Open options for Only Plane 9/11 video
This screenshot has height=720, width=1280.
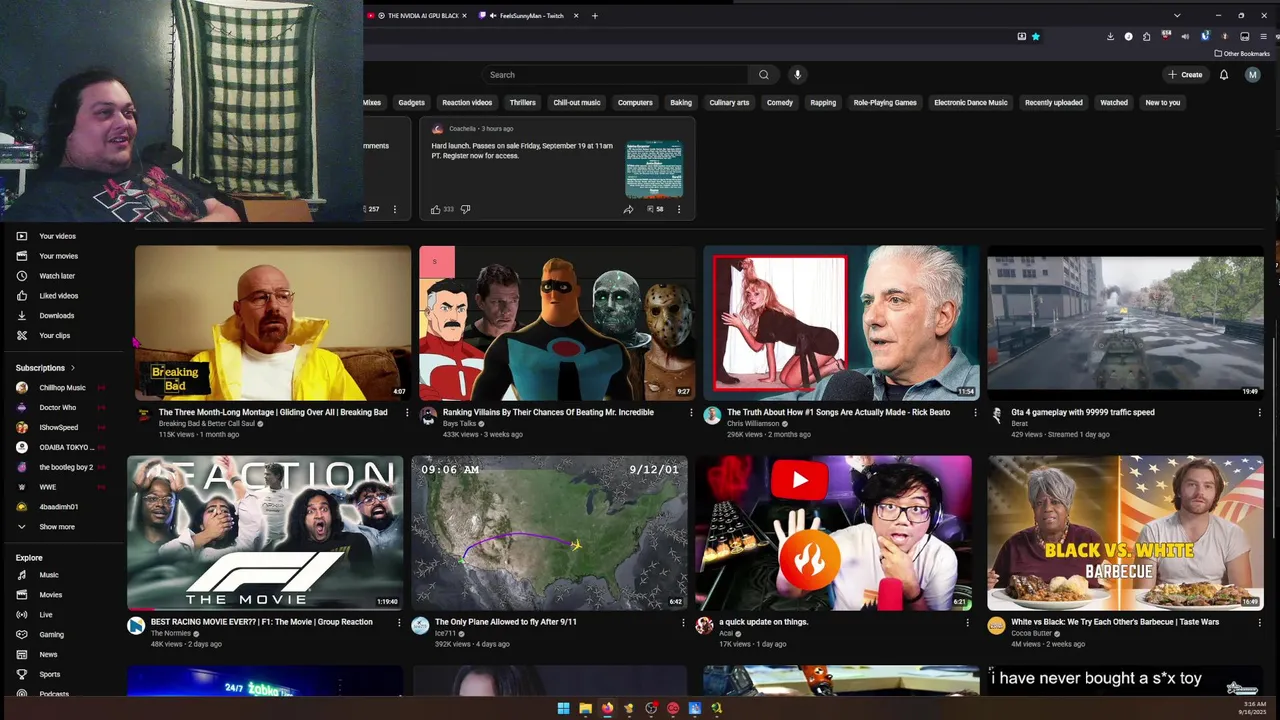pyautogui.click(x=683, y=622)
